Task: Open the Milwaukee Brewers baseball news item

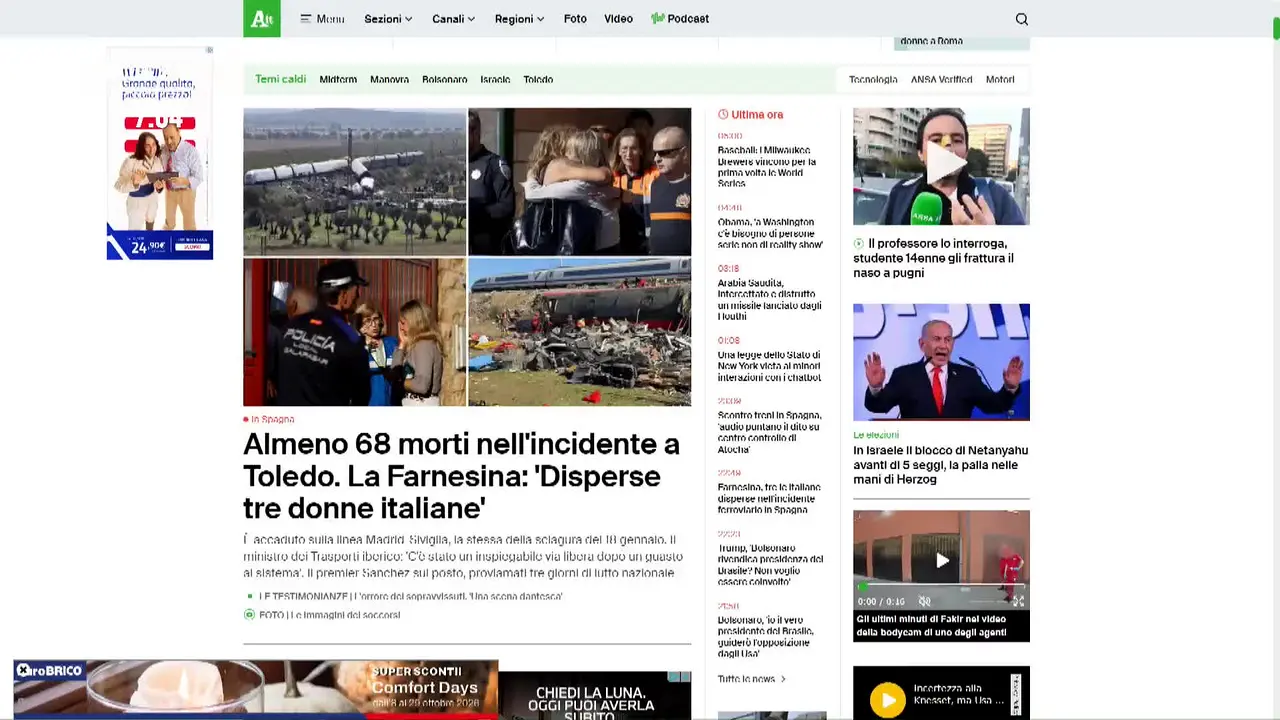Action: click(767, 167)
